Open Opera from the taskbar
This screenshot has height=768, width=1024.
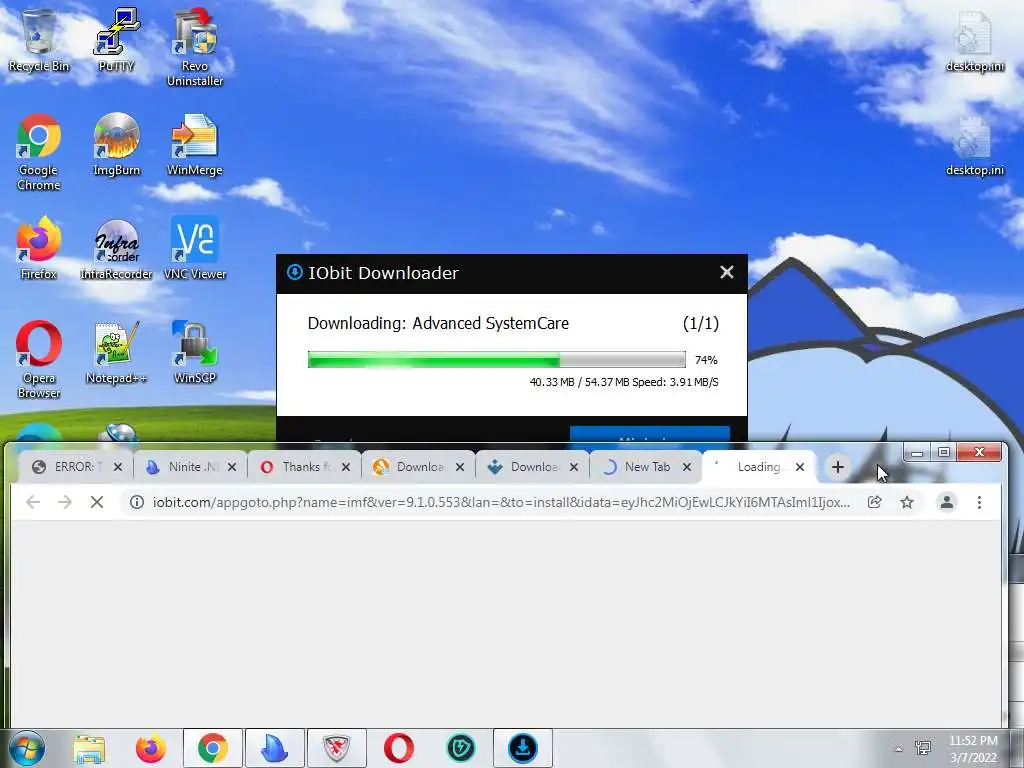pyautogui.click(x=399, y=748)
